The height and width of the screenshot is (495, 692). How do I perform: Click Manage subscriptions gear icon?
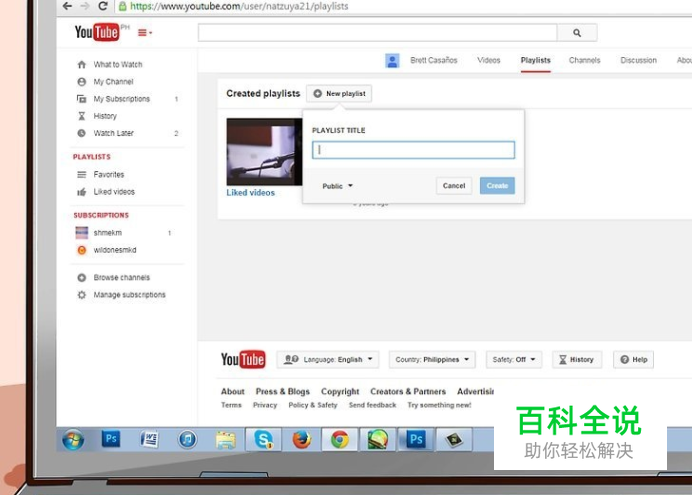tap(82, 295)
